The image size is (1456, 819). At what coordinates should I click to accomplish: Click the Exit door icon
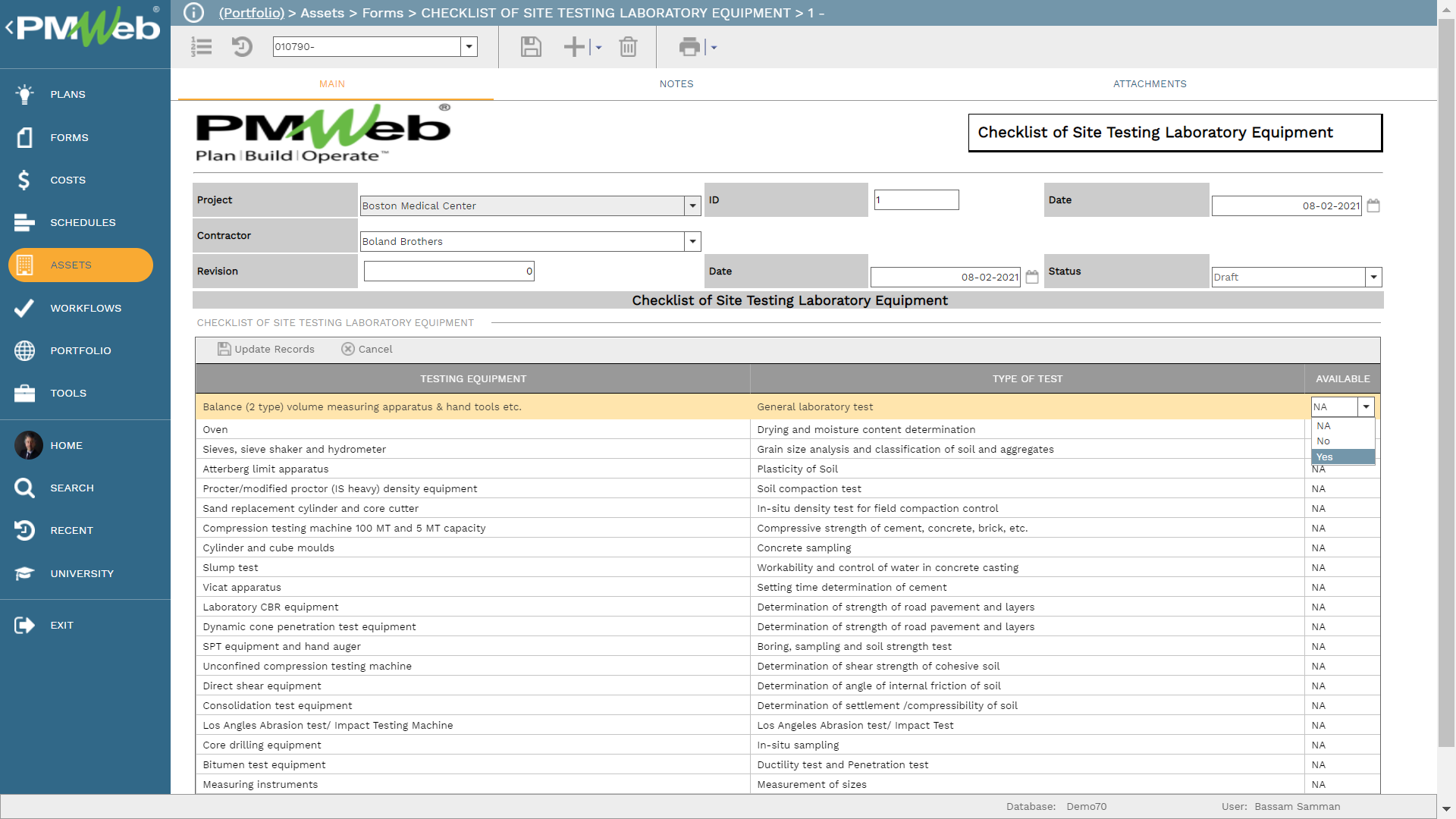coord(24,625)
